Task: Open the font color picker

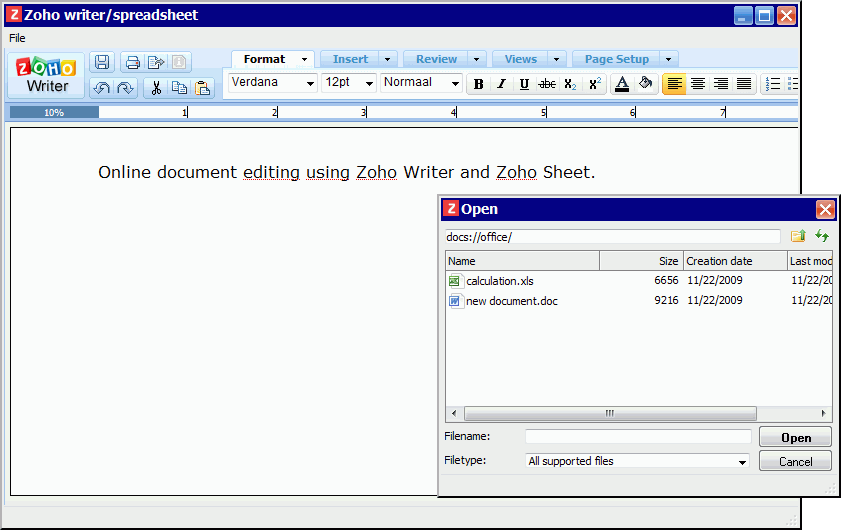Action: [x=622, y=84]
